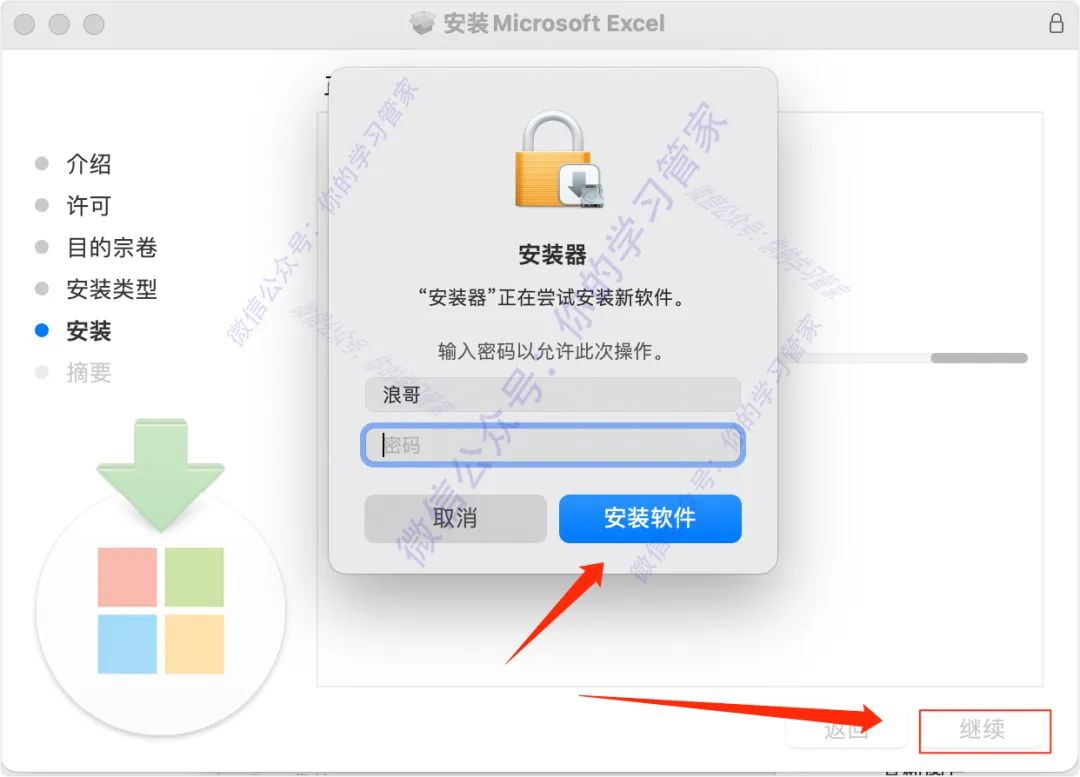Image resolution: width=1080 pixels, height=777 pixels.
Task: Cancel the password dialog with 取消
Action: [455, 518]
